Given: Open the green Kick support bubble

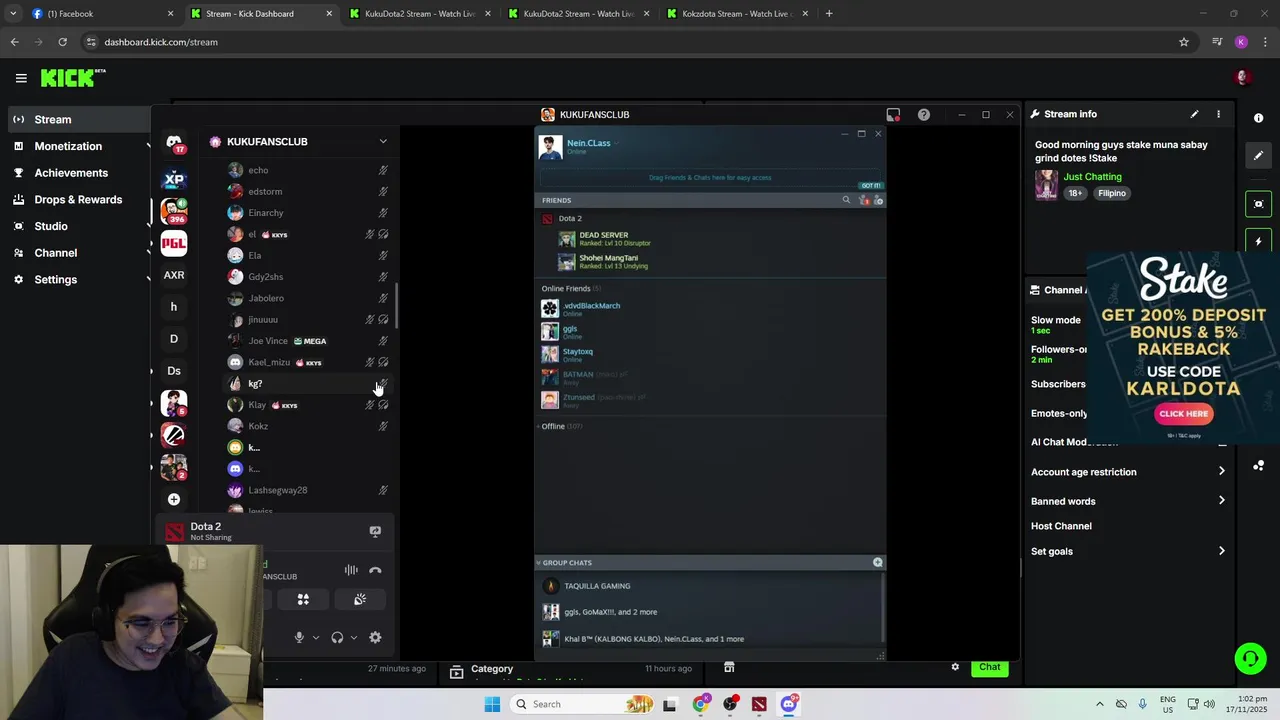Looking at the screenshot, I should pyautogui.click(x=1250, y=658).
